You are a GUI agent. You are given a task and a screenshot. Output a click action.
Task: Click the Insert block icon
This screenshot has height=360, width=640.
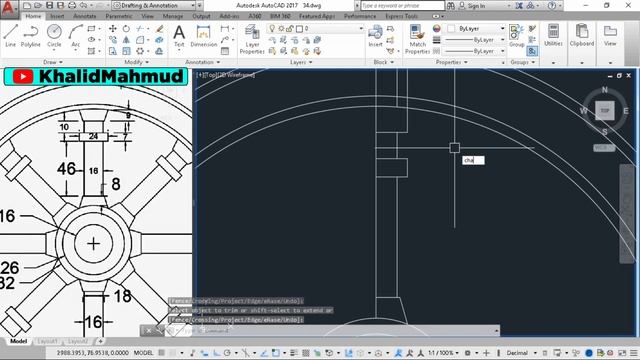point(375,36)
